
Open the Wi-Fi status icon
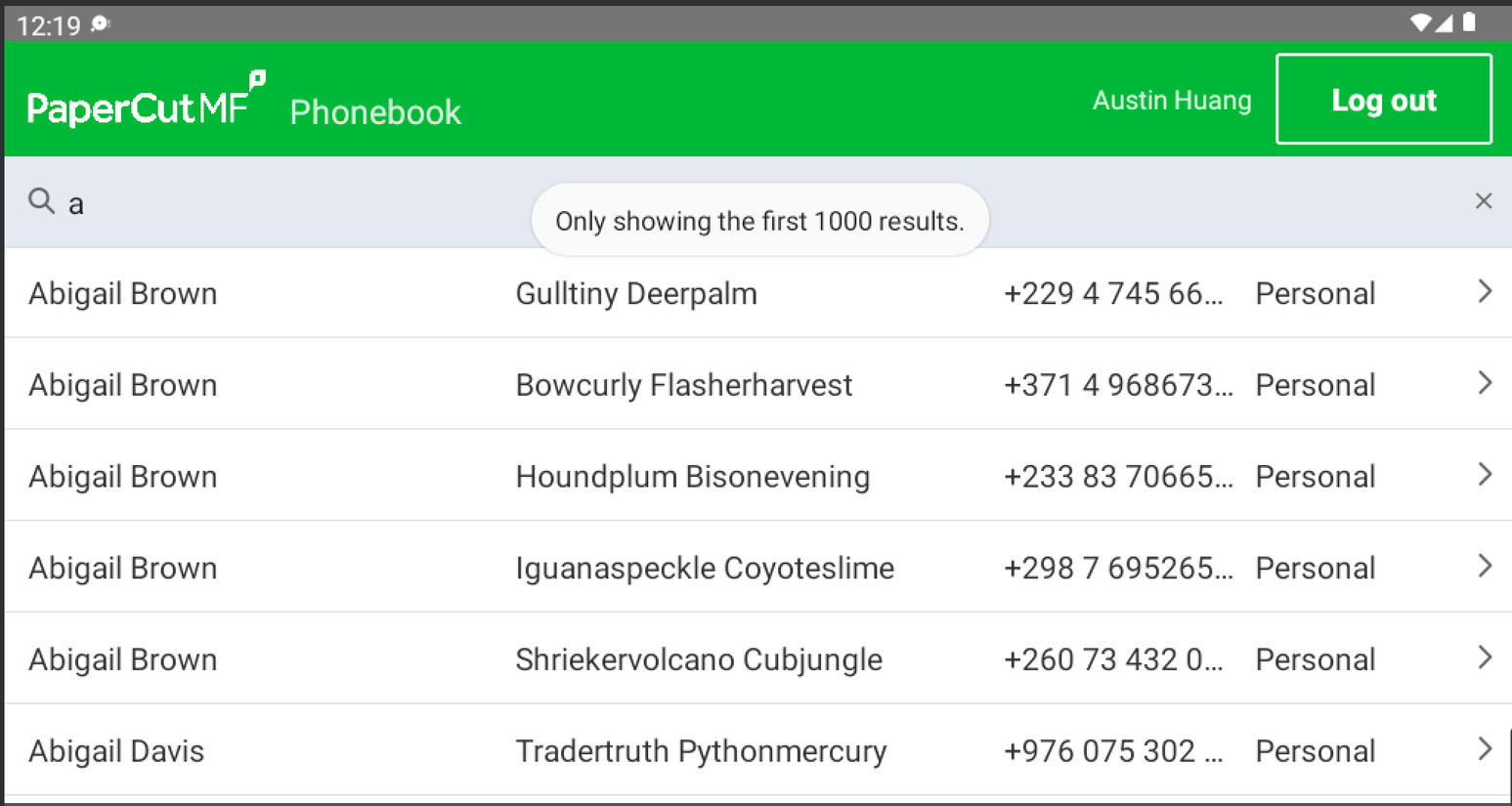click(1421, 22)
